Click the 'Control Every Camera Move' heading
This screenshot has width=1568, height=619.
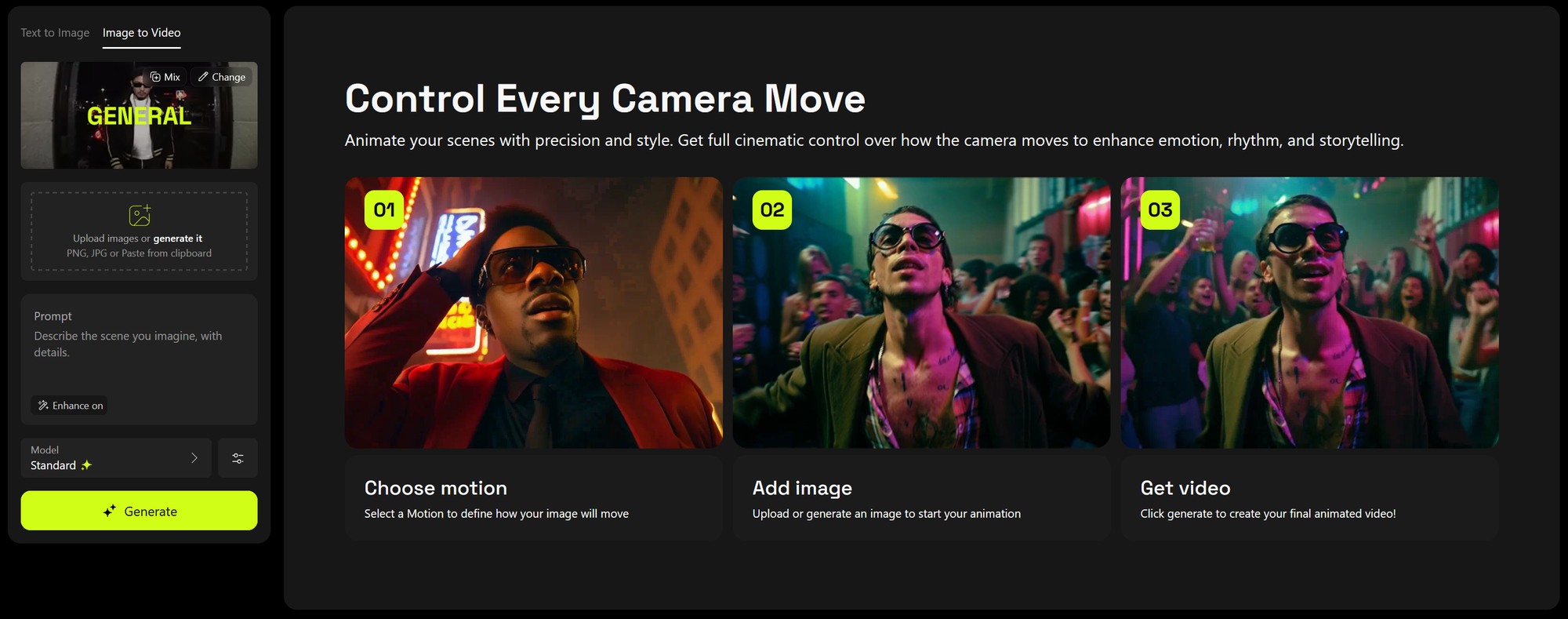coord(605,99)
